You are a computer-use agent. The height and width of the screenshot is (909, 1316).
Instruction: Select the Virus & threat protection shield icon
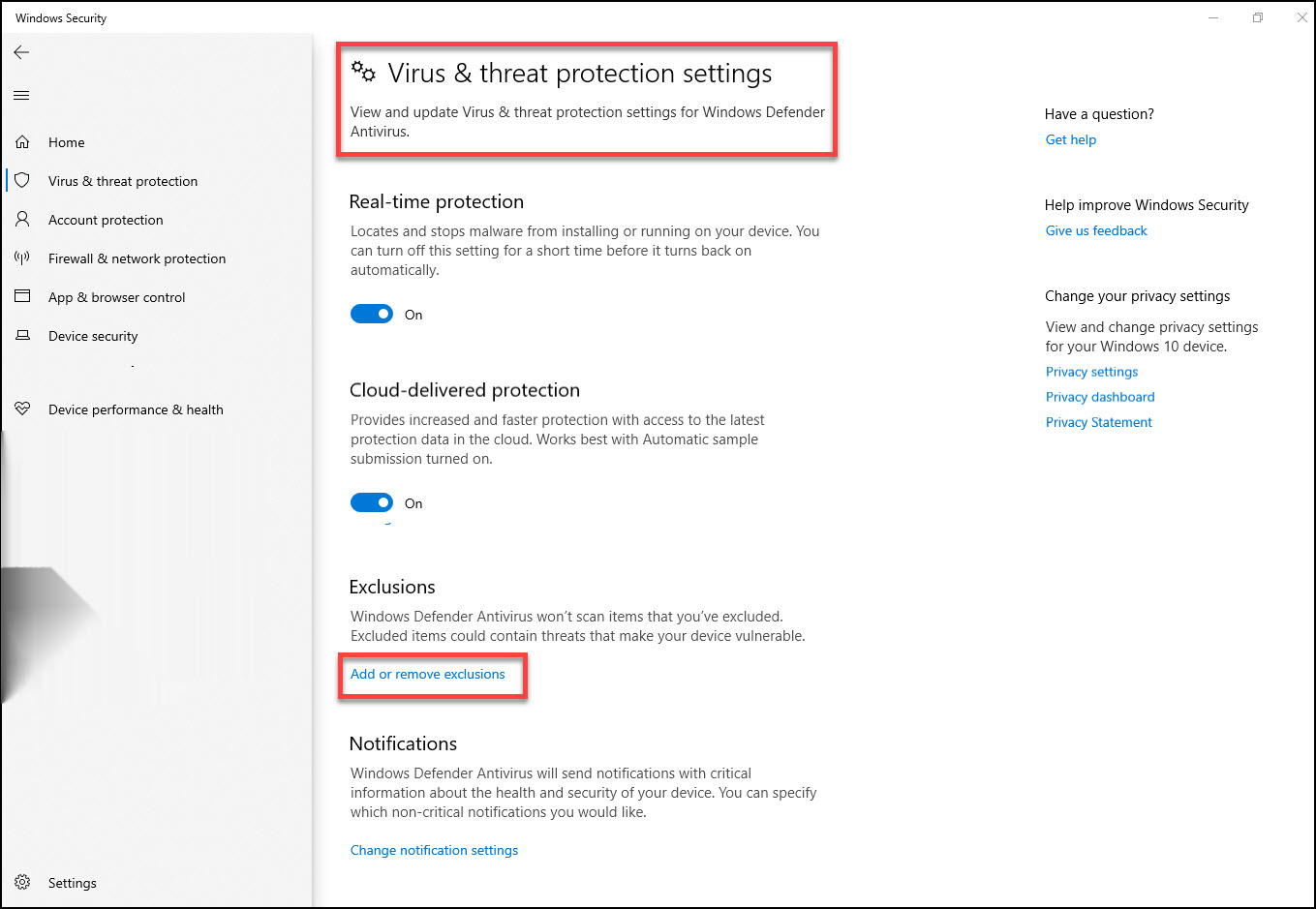(x=21, y=180)
